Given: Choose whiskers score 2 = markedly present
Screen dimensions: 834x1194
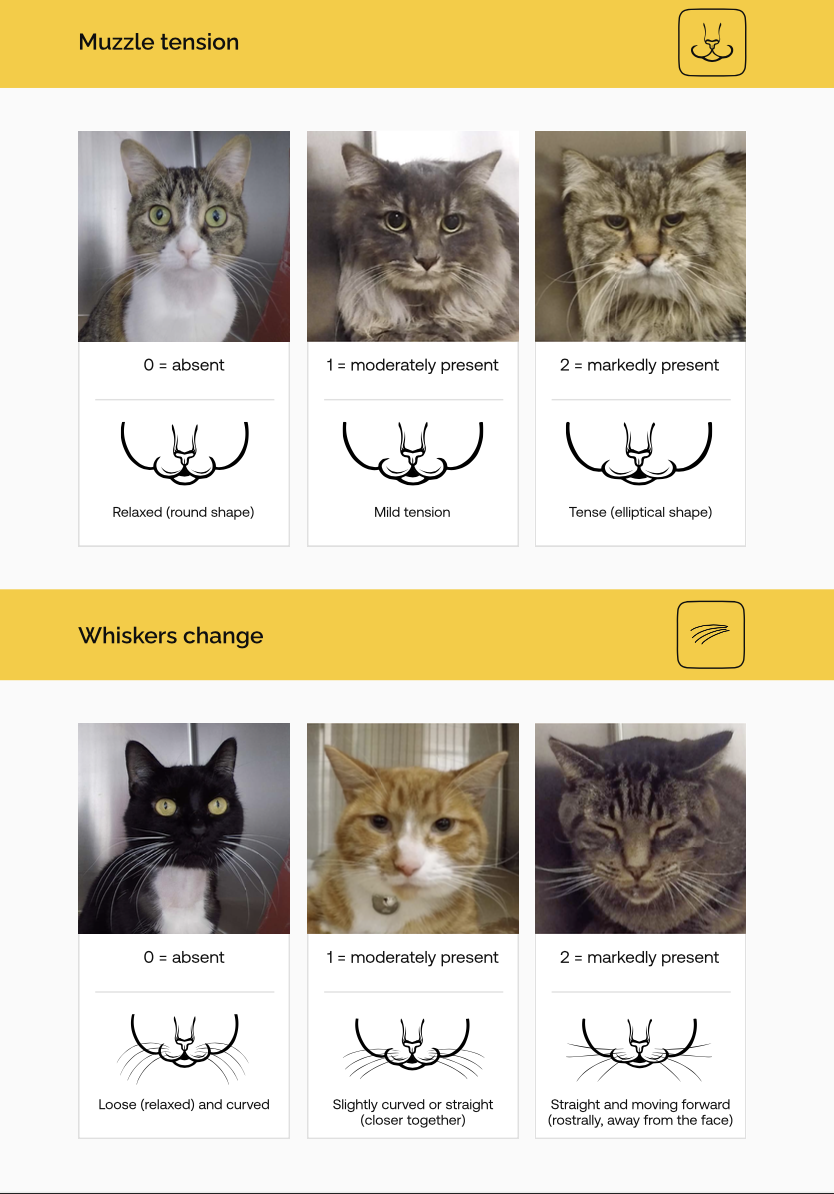Looking at the screenshot, I should [640, 957].
